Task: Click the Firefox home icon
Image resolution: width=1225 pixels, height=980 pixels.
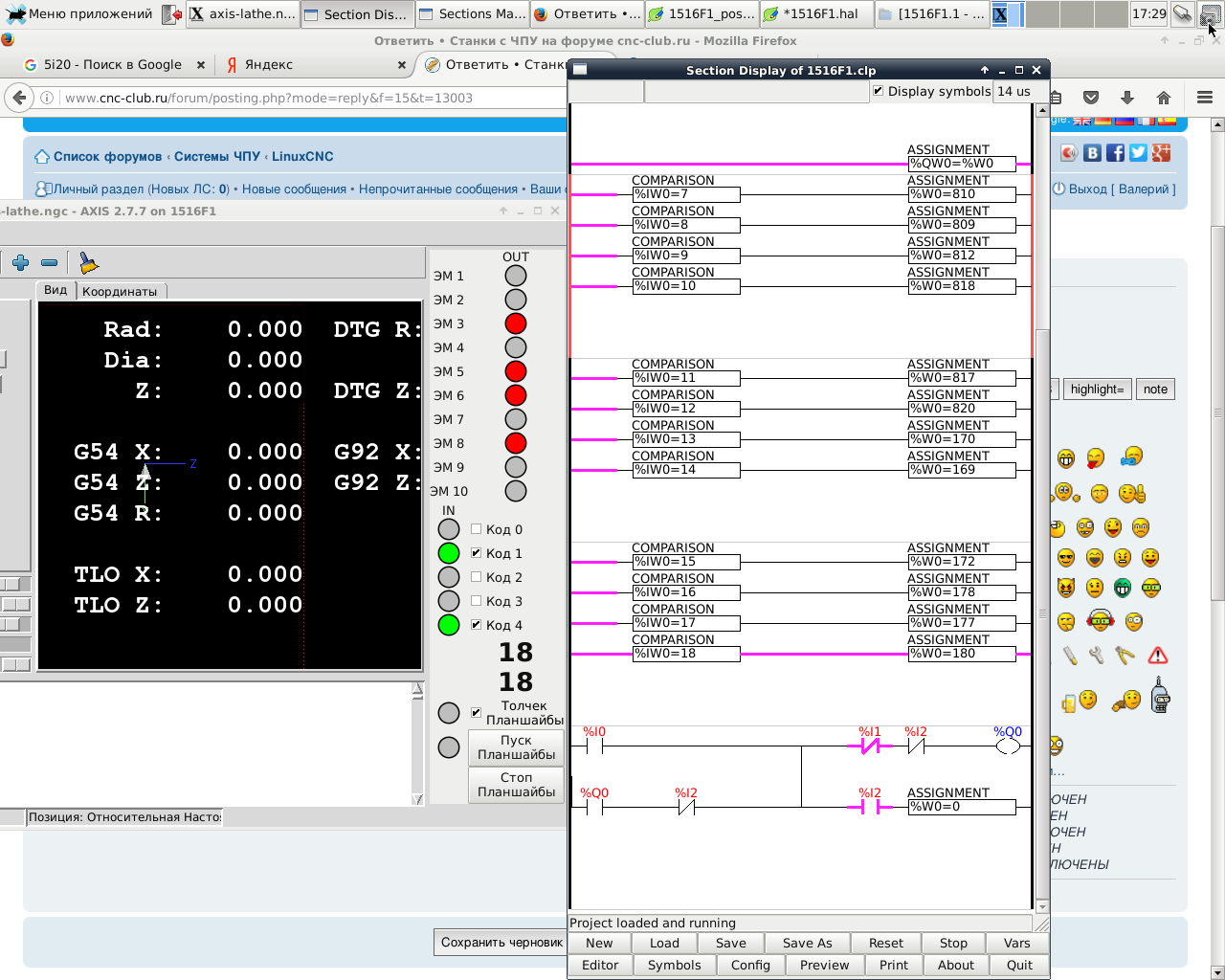Action: click(1164, 98)
